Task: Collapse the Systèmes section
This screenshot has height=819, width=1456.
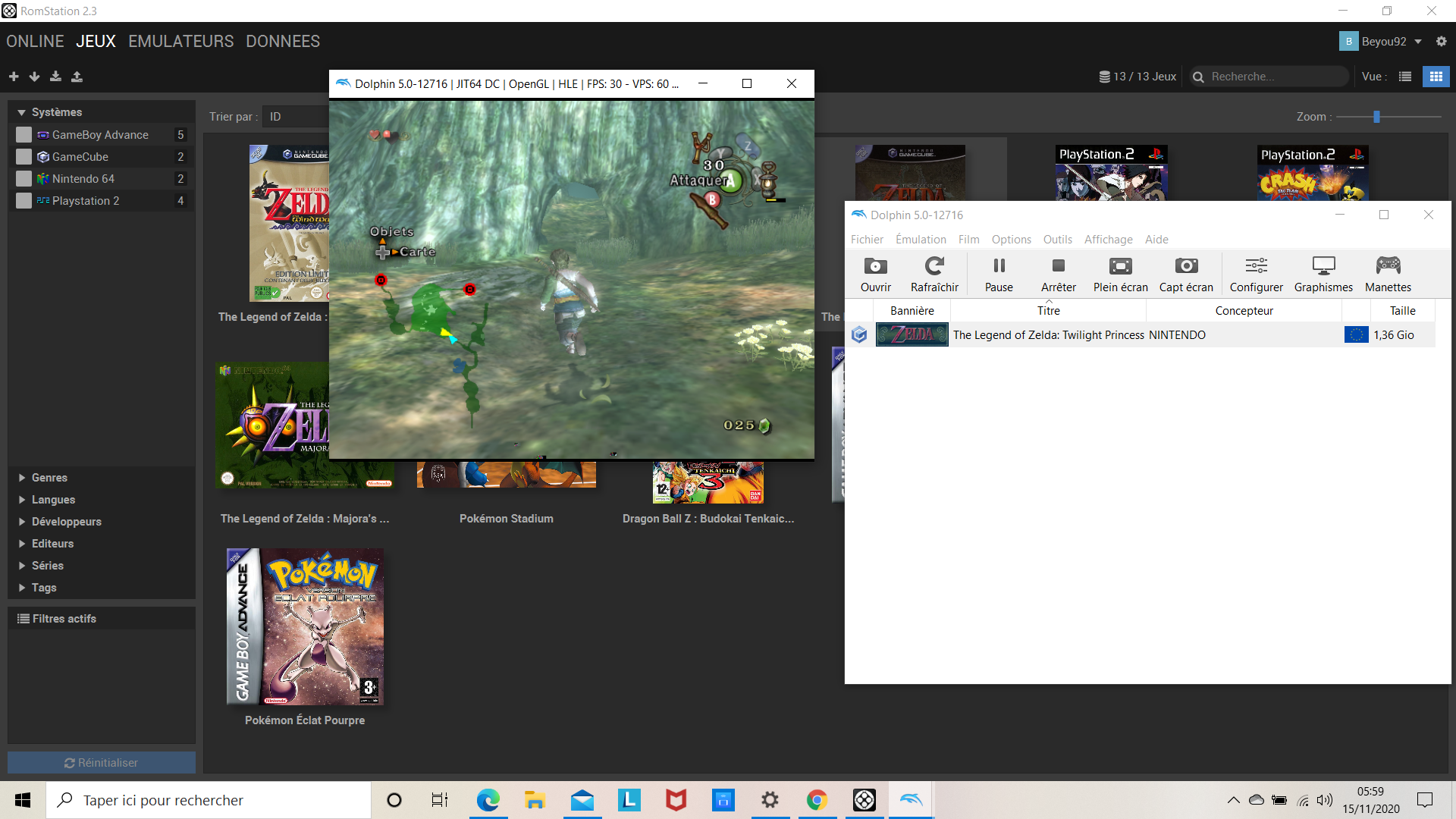Action: point(22,112)
